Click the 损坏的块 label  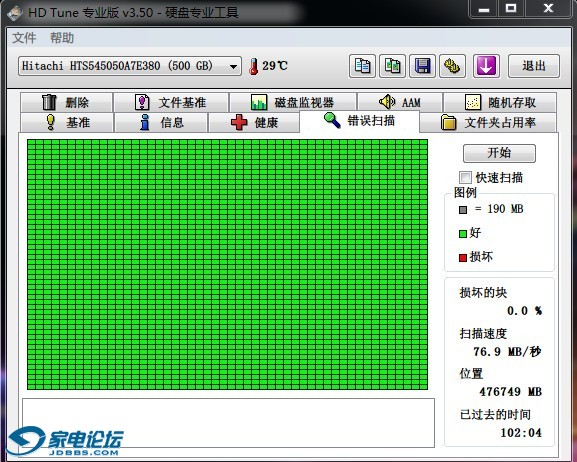[x=483, y=293]
